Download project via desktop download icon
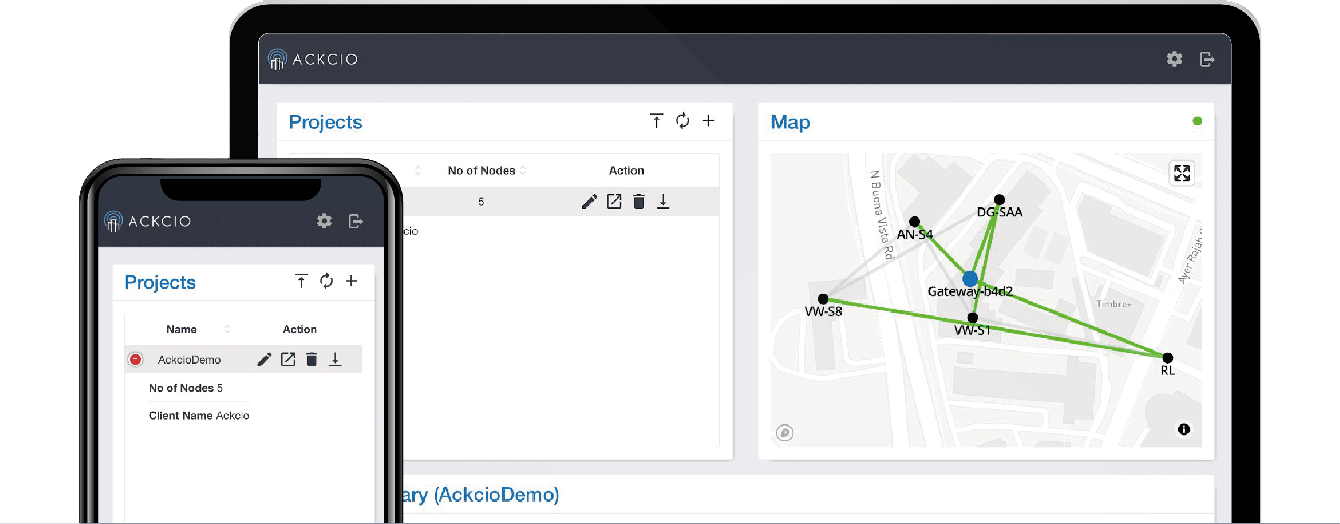Screen dimensions: 1340x524 point(663,202)
